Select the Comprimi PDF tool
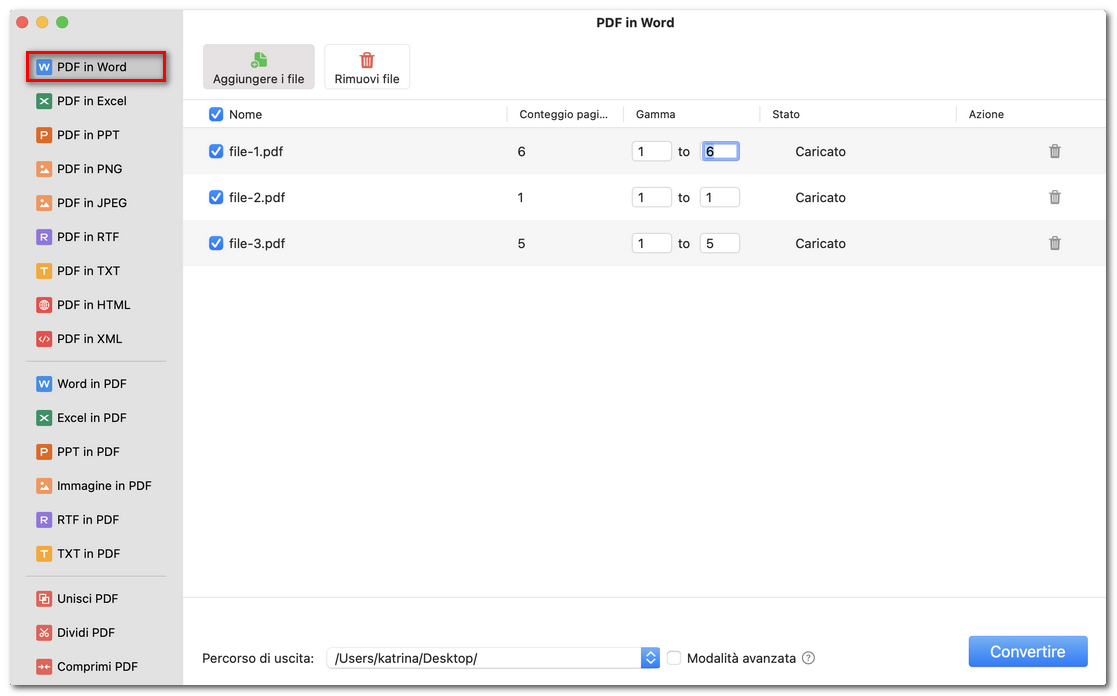Viewport: 1117px width, 696px height. (x=94, y=666)
